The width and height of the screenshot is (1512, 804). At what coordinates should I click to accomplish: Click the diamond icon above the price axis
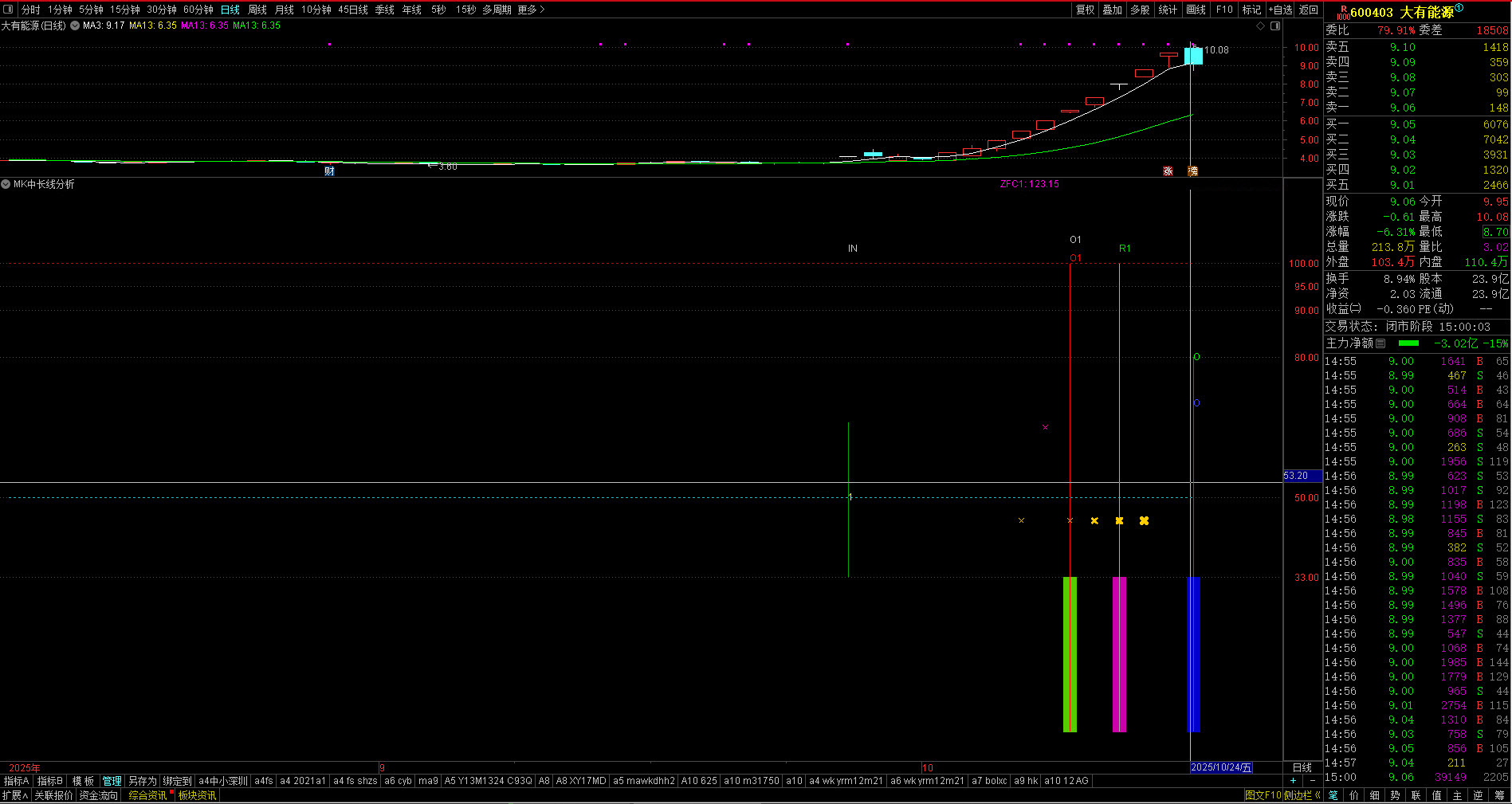tap(1261, 26)
